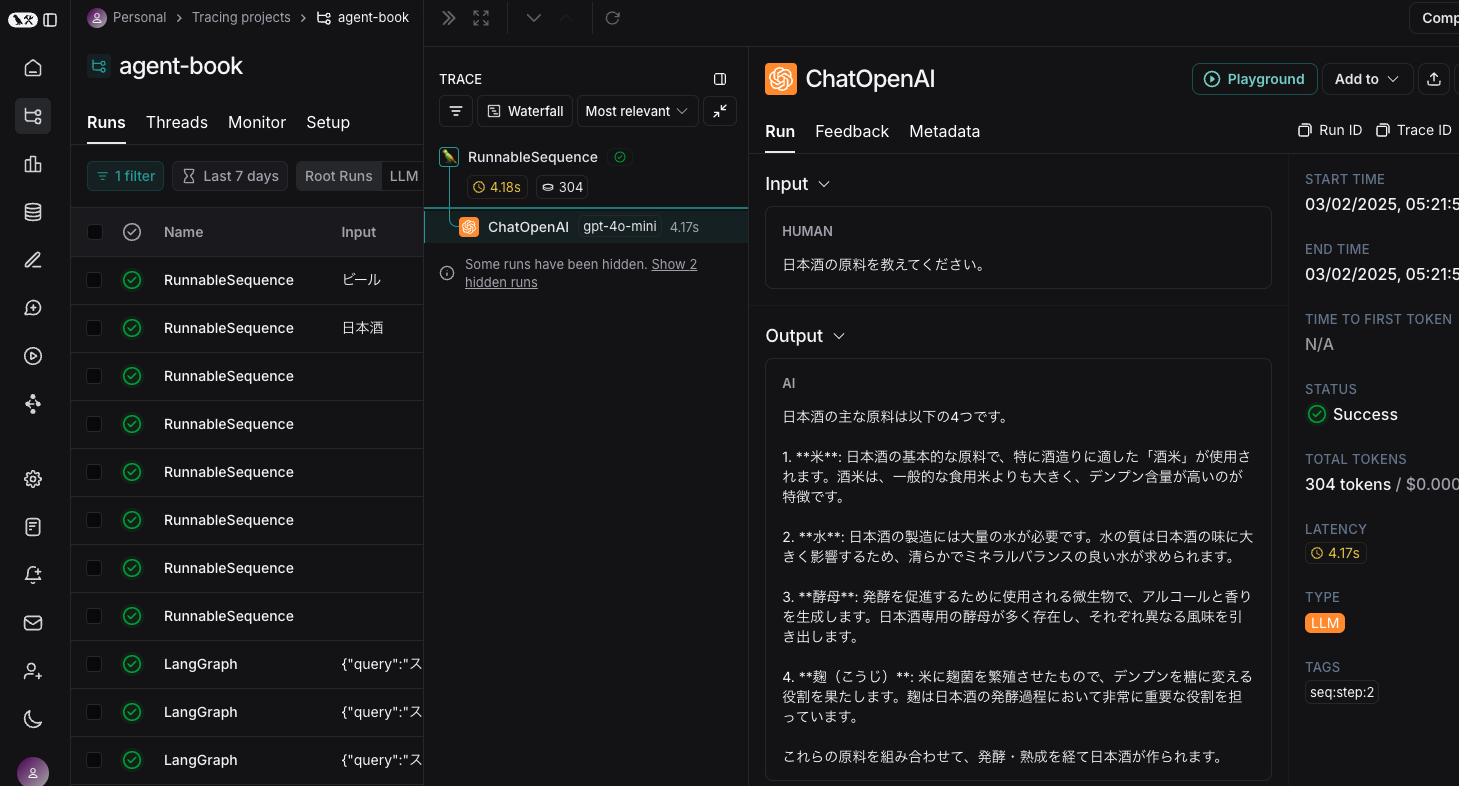The height and width of the screenshot is (786, 1459).
Task: Switch to the Threads tab
Action: point(177,122)
